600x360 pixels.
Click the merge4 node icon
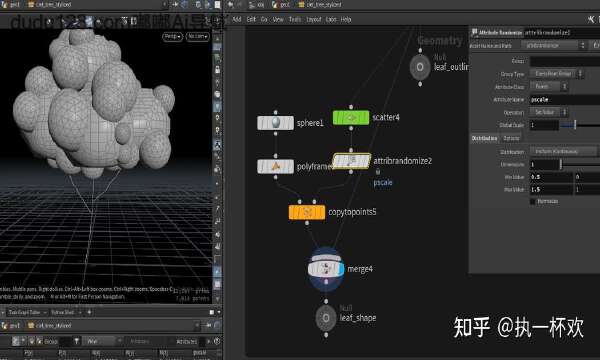pos(326,269)
